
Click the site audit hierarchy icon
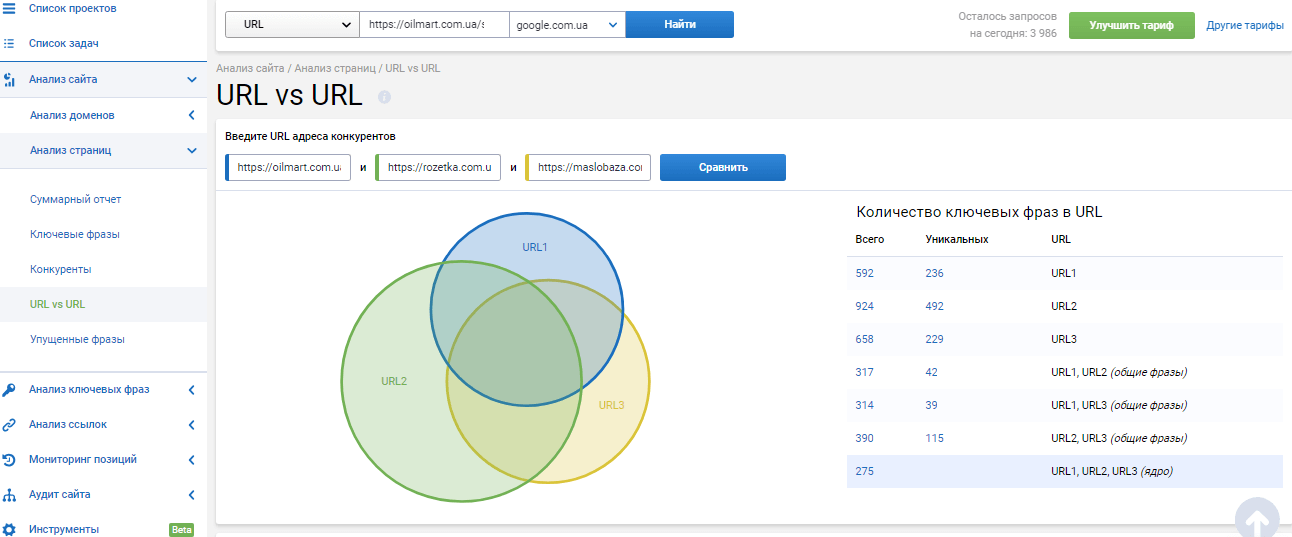pyautogui.click(x=9, y=495)
